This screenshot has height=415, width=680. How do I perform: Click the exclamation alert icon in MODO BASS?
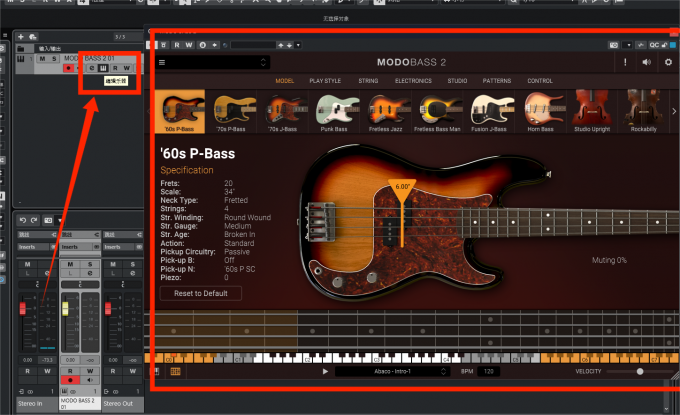tap(625, 62)
